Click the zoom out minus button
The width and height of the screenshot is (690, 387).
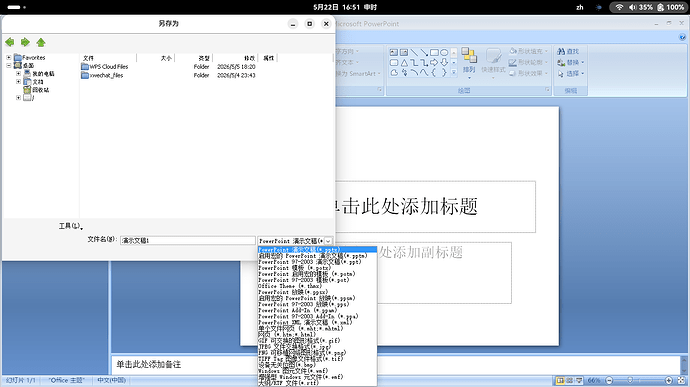(609, 380)
